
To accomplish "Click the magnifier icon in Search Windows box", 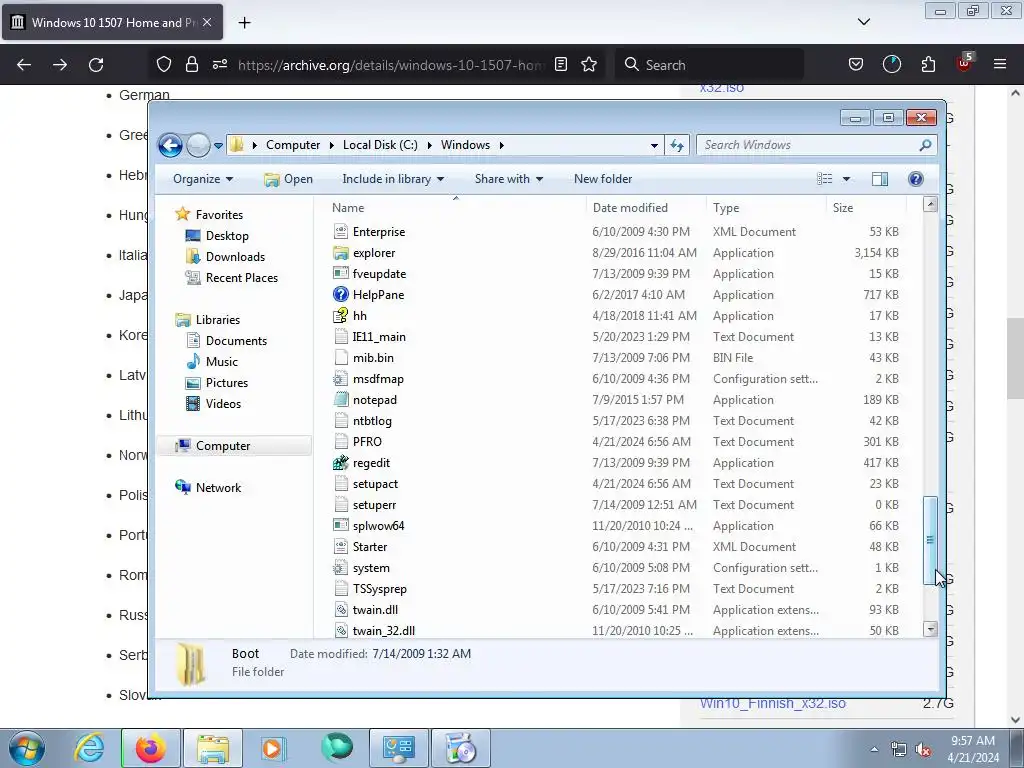I will pos(925,145).
